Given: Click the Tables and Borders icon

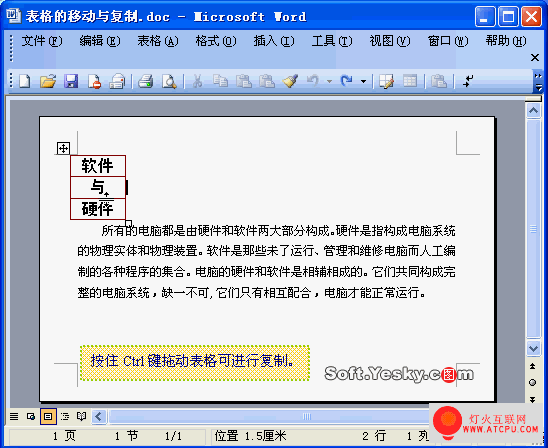Looking at the screenshot, I should point(387,81).
